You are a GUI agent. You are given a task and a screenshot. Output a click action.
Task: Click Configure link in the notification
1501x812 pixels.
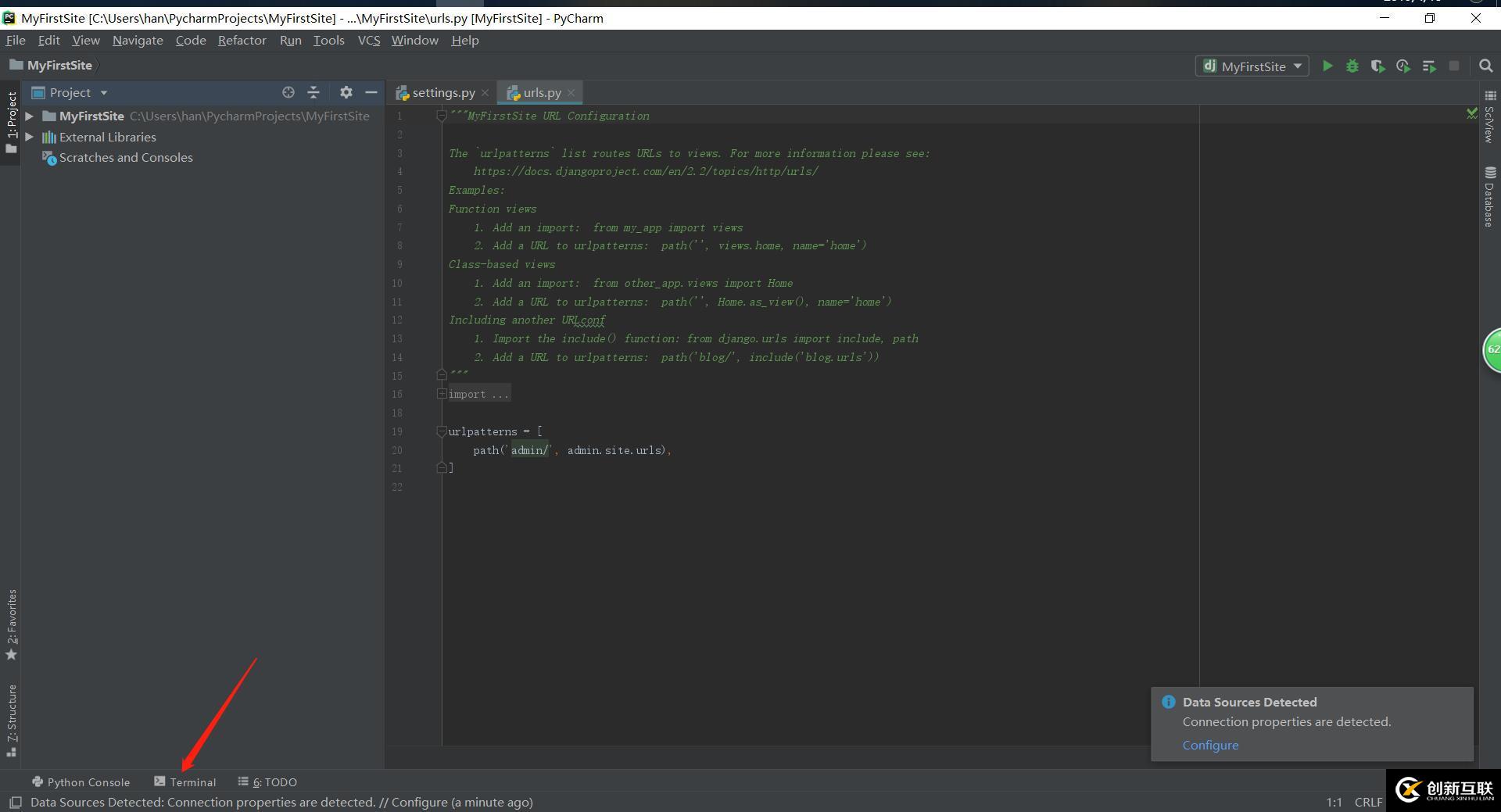coord(1210,746)
